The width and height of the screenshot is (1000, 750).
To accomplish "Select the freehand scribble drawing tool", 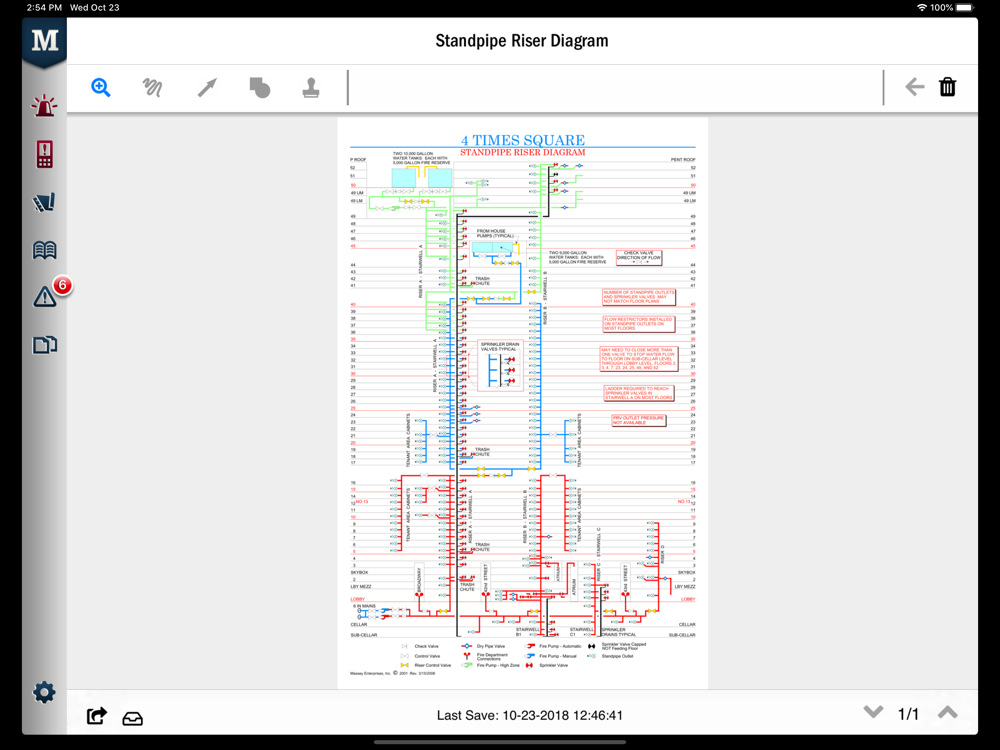I will click(152, 87).
